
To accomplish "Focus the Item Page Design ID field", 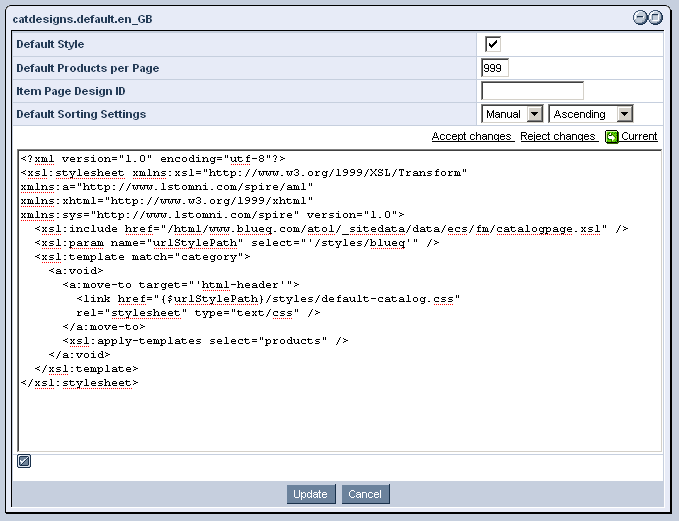I will click(532, 91).
